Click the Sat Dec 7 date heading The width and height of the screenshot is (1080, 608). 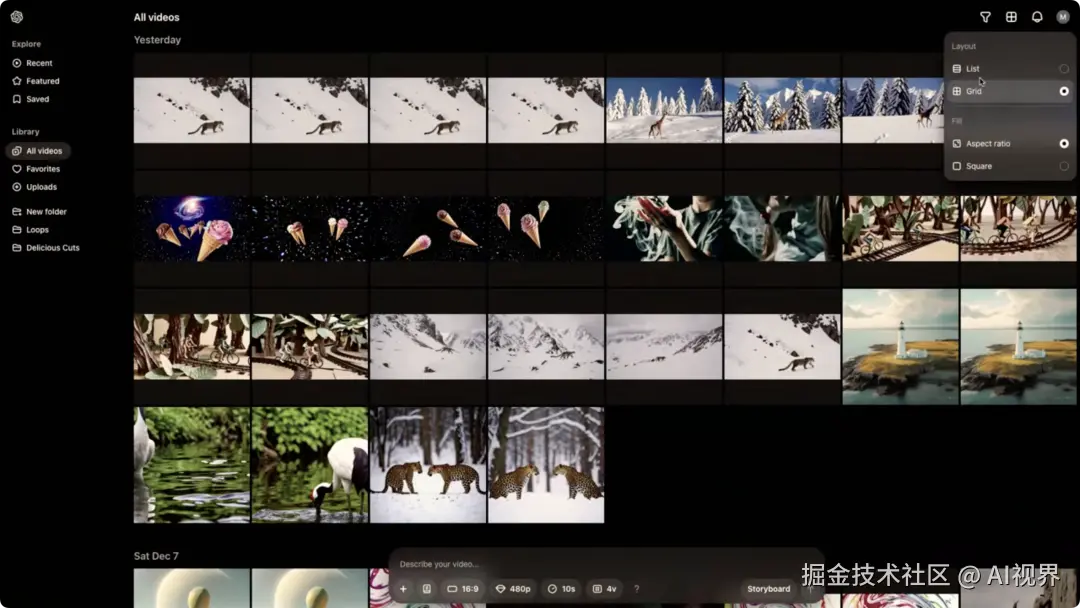[x=156, y=556]
